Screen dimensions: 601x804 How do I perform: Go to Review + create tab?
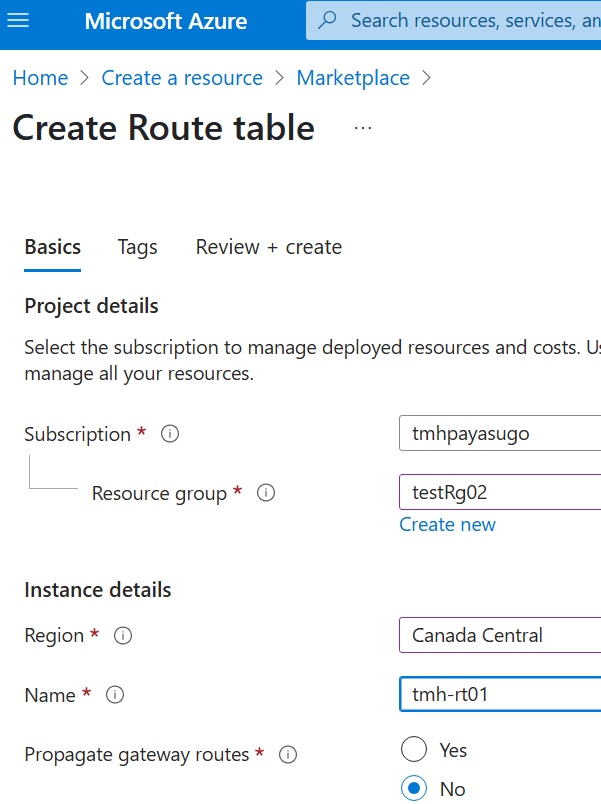coord(268,247)
